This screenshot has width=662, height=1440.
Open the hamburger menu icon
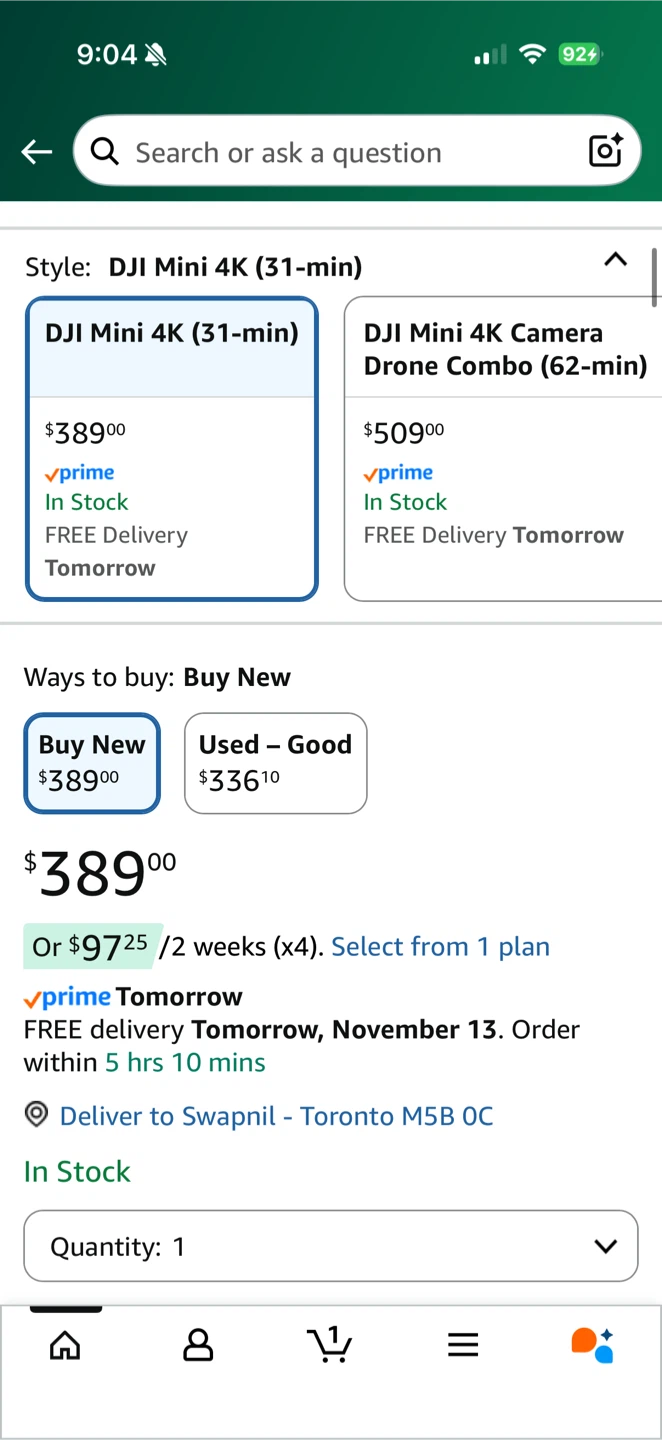463,1345
